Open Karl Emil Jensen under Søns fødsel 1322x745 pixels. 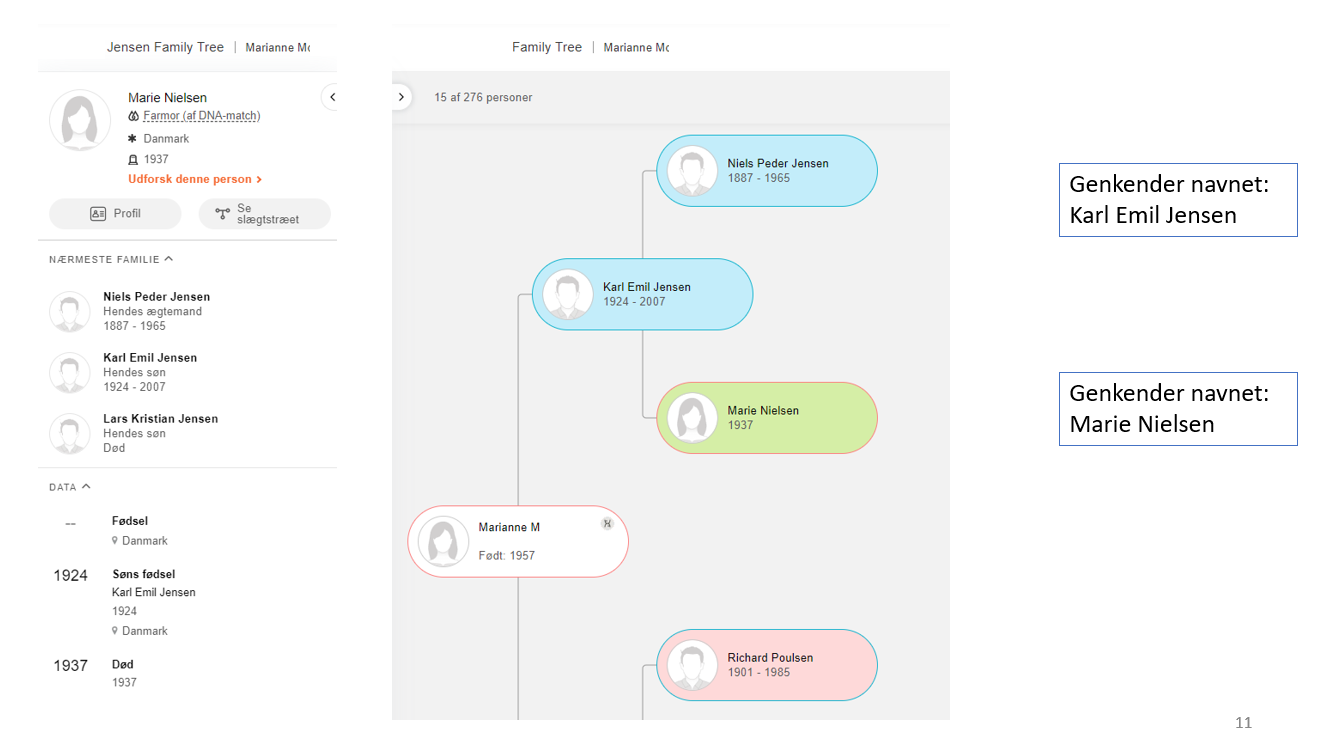[153, 592]
